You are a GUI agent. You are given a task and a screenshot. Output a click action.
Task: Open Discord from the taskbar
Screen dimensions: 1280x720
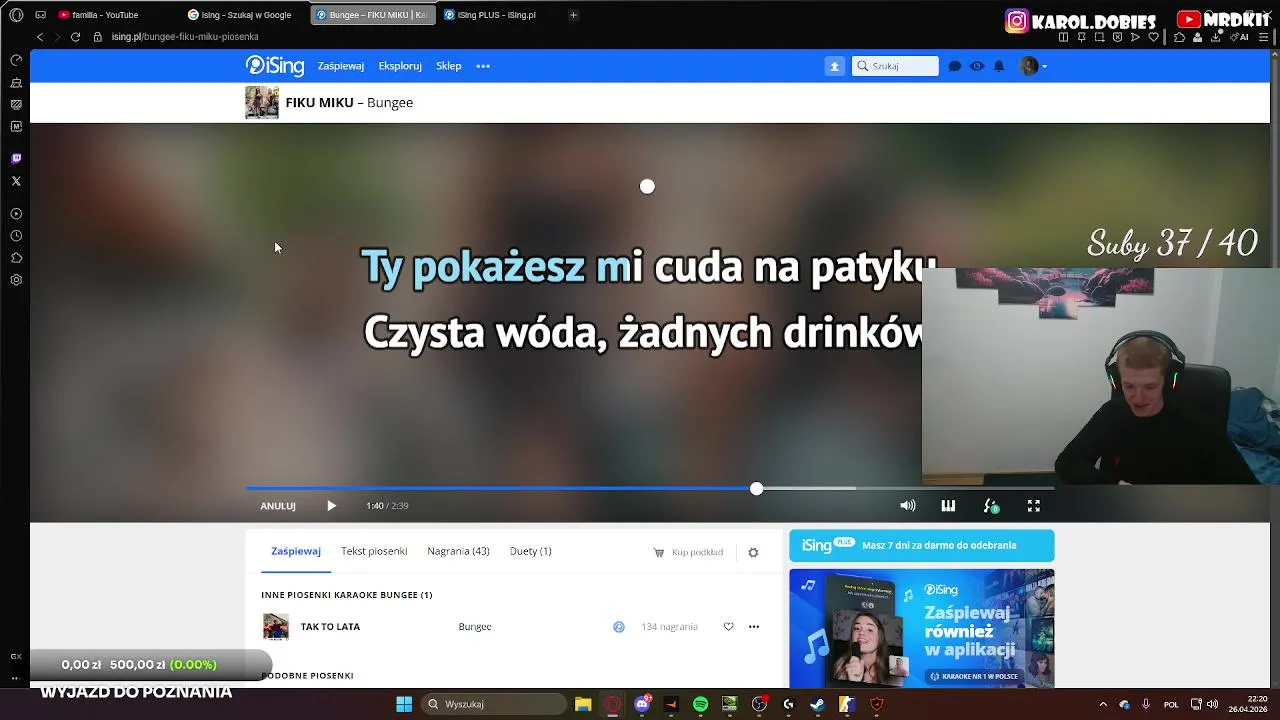(642, 704)
